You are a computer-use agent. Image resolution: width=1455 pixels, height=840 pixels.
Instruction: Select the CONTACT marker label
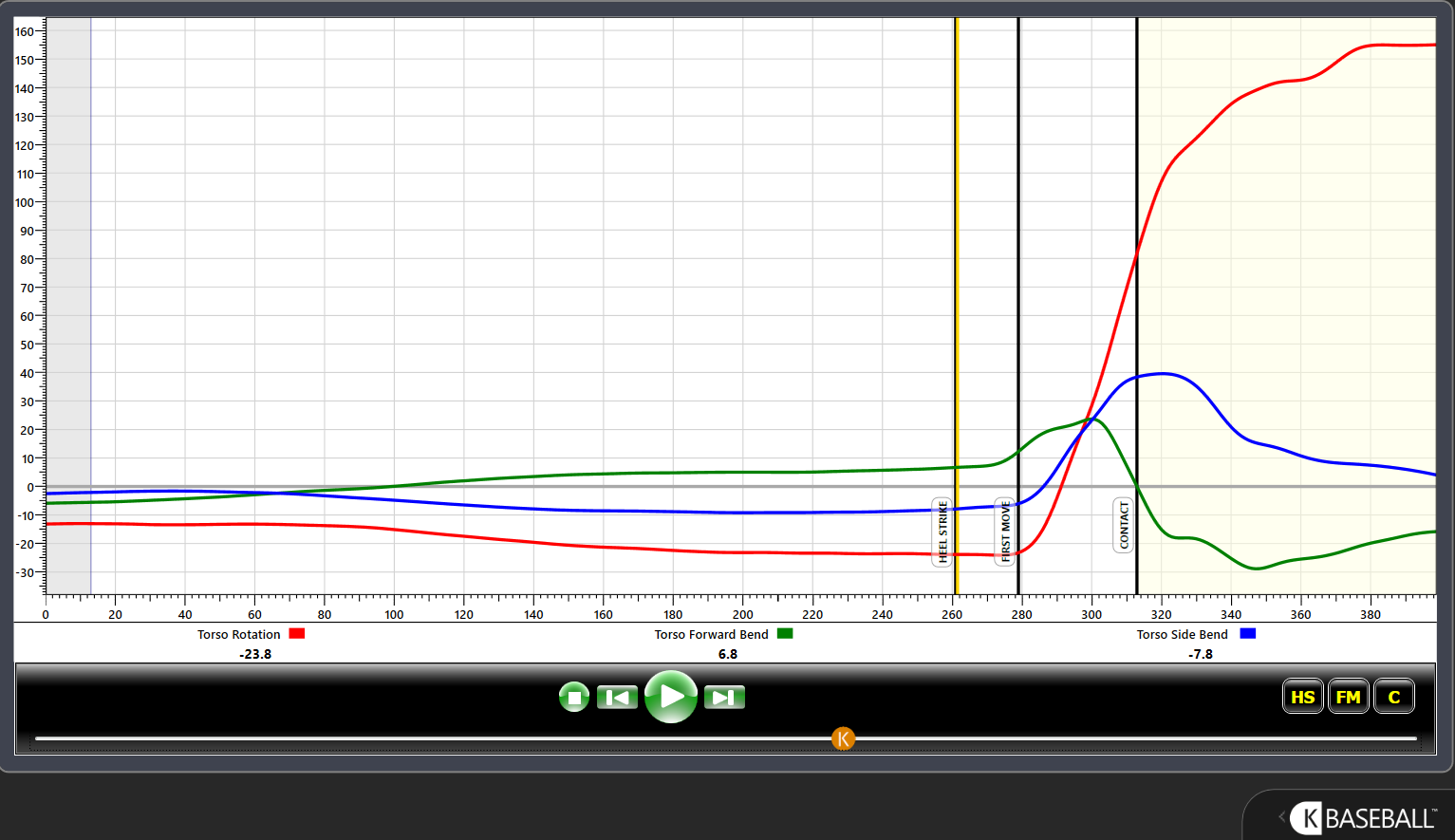click(x=1124, y=525)
